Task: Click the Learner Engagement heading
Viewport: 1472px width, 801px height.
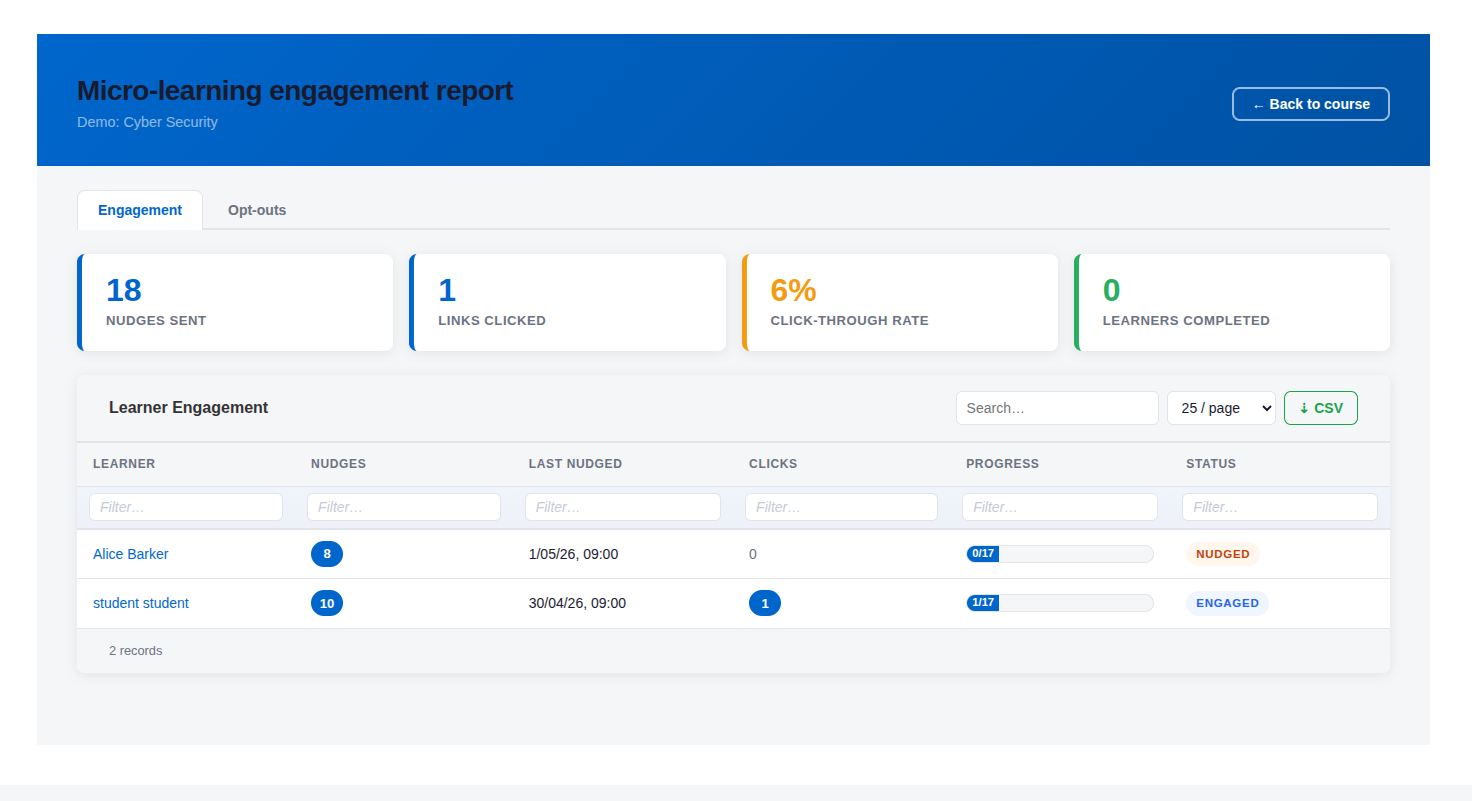Action: [189, 408]
